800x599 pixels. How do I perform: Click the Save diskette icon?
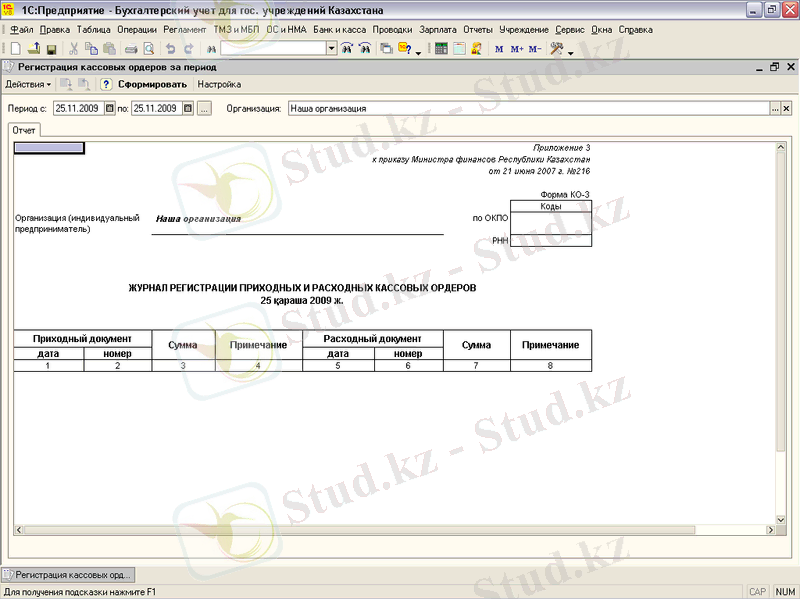[51, 49]
